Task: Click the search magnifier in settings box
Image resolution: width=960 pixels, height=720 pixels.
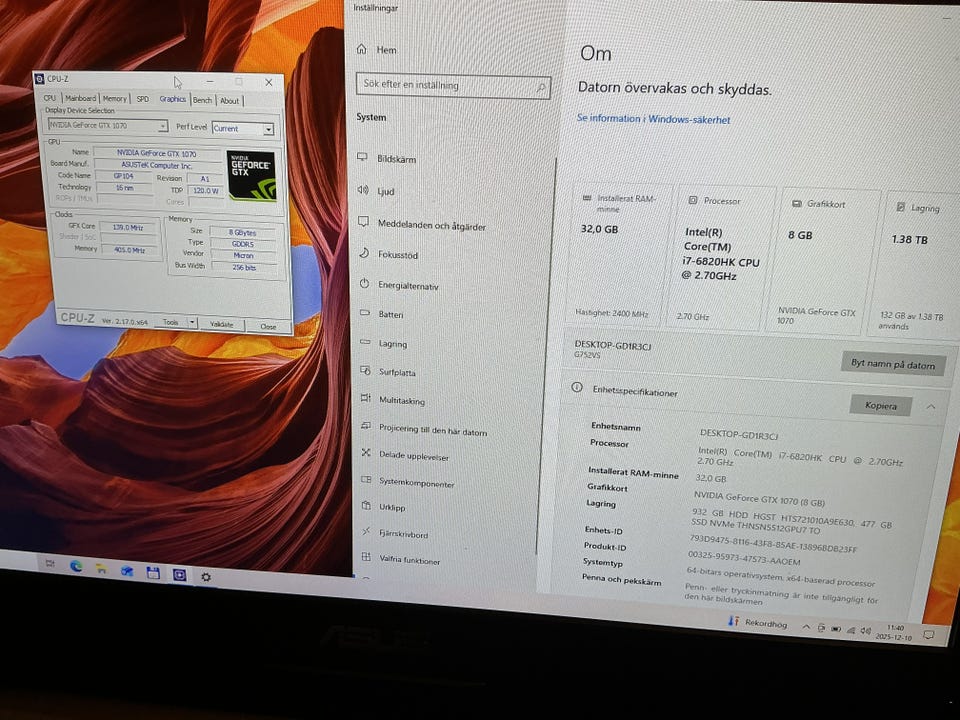Action: (541, 88)
